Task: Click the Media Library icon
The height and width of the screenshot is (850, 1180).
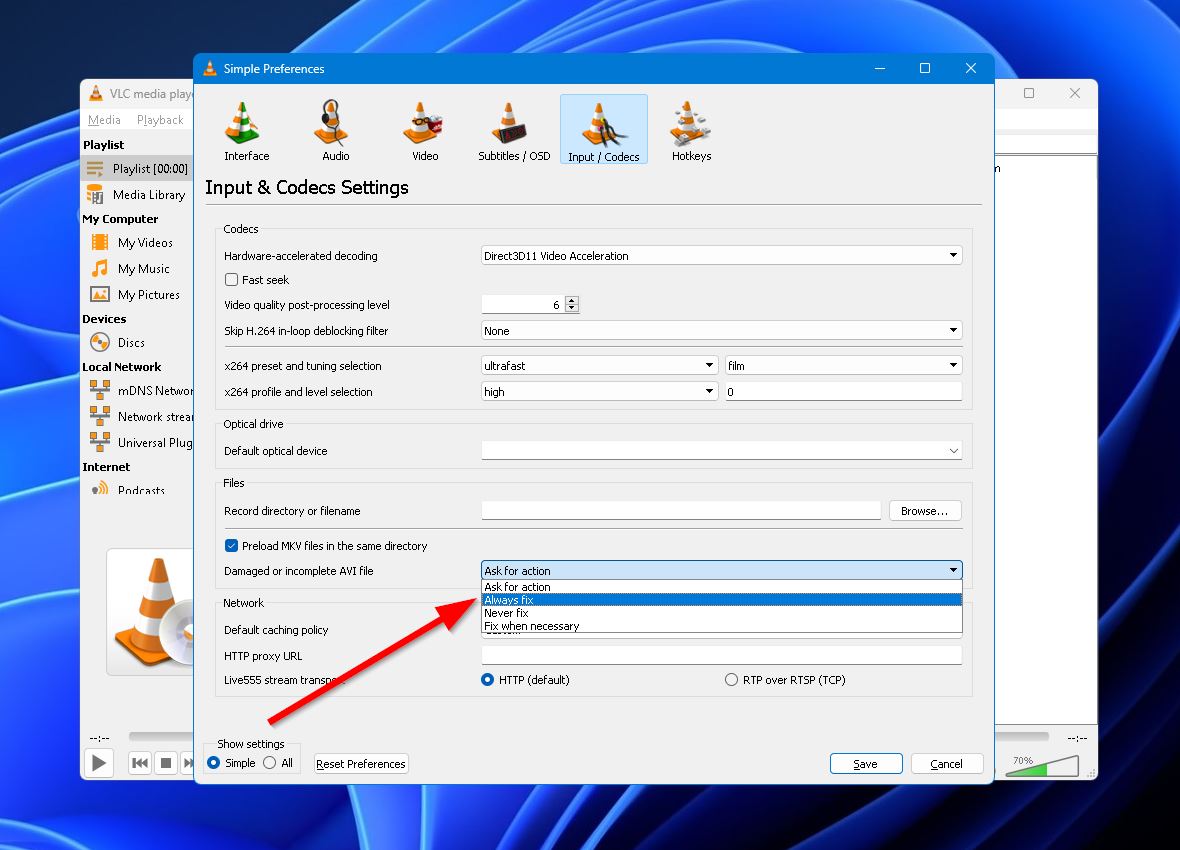Action: tap(95, 194)
